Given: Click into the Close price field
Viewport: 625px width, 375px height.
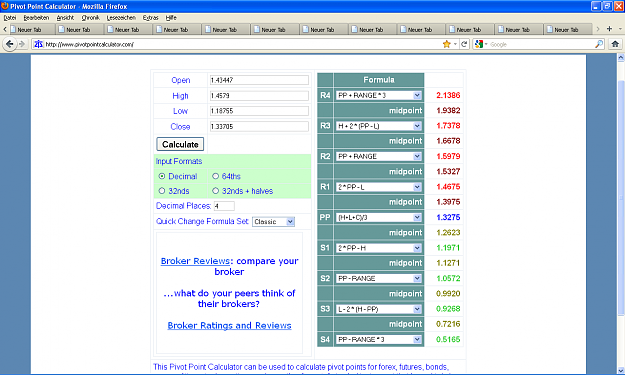Looking at the screenshot, I should [x=259, y=126].
